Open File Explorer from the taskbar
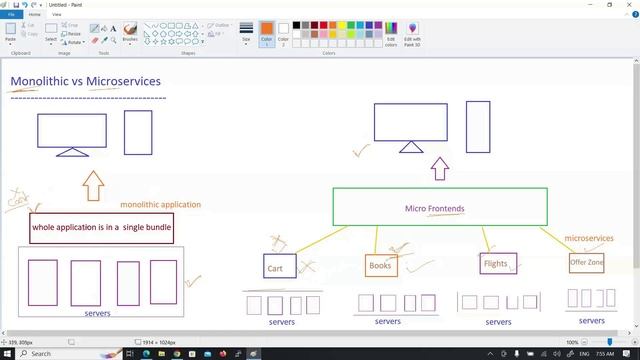Screen dimensions: 640x360 (162, 353)
